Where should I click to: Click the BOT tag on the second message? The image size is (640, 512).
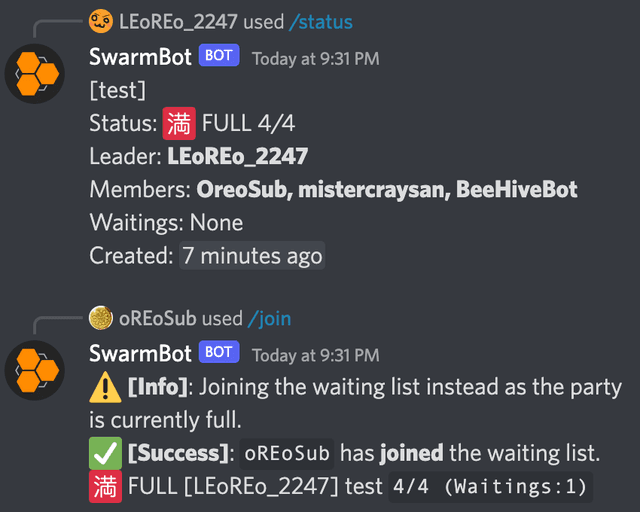click(x=219, y=352)
